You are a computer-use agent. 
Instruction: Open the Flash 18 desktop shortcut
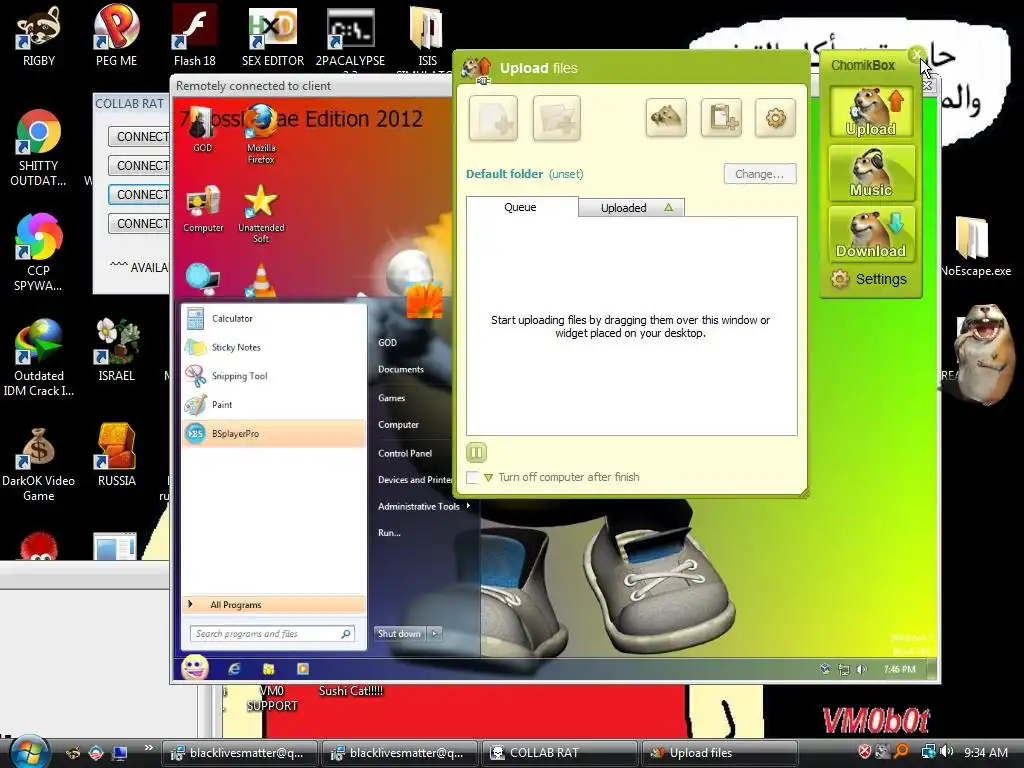coord(195,37)
